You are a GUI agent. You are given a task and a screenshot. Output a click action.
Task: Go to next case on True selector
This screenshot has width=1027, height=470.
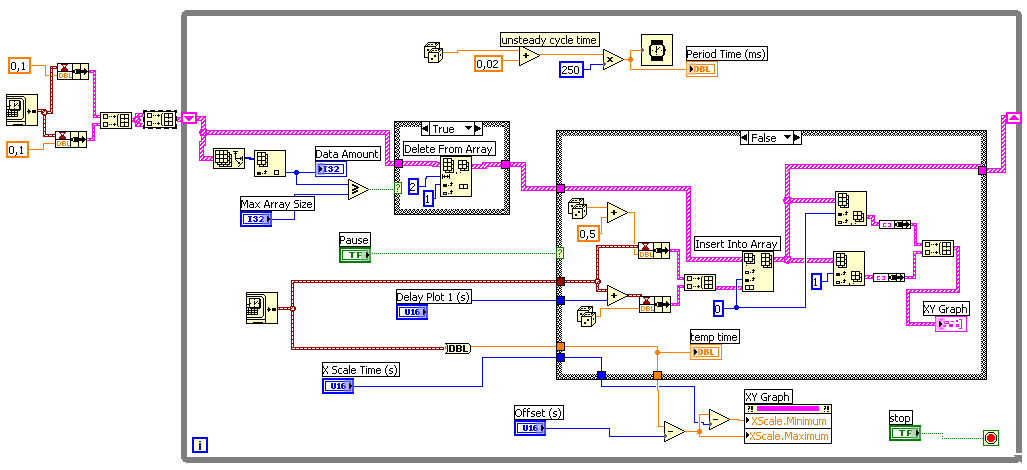point(477,129)
